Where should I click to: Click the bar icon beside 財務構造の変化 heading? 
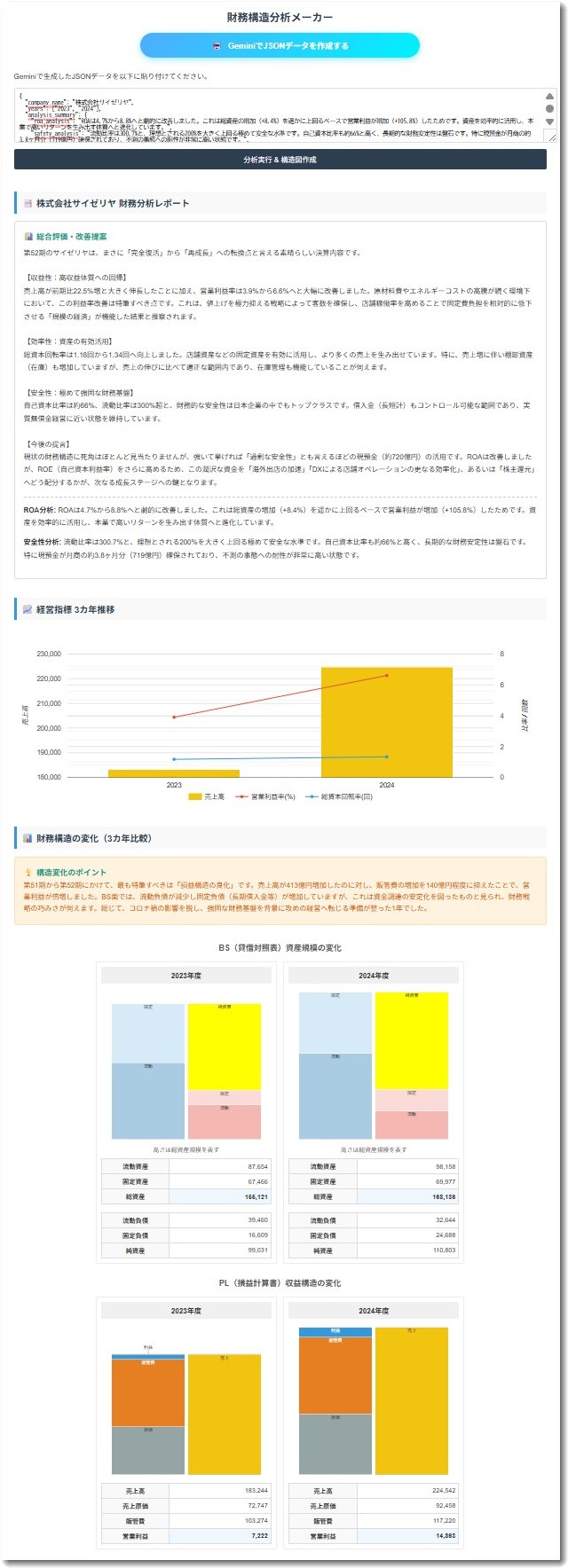(28, 838)
